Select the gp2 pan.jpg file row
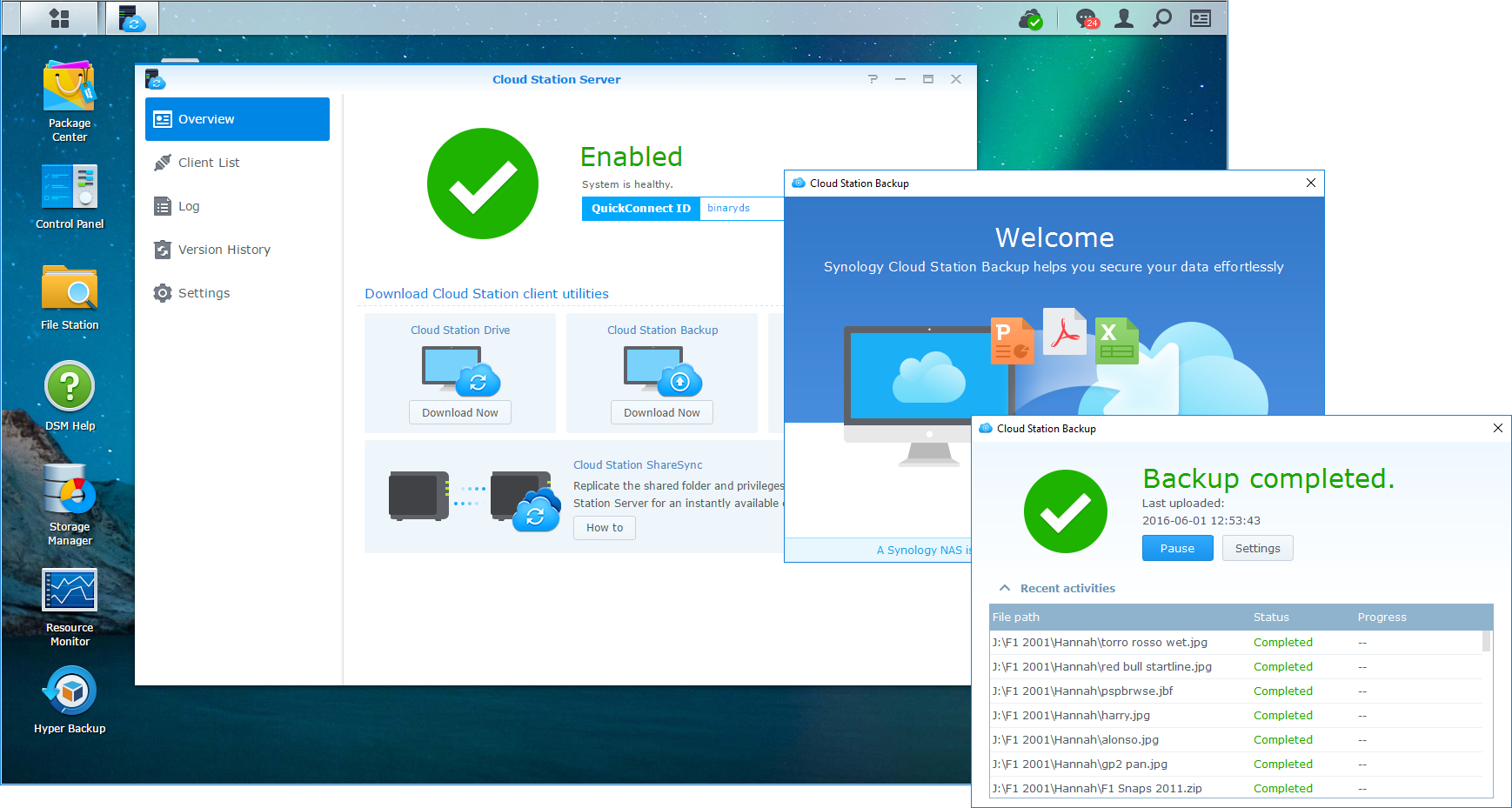 1236,764
